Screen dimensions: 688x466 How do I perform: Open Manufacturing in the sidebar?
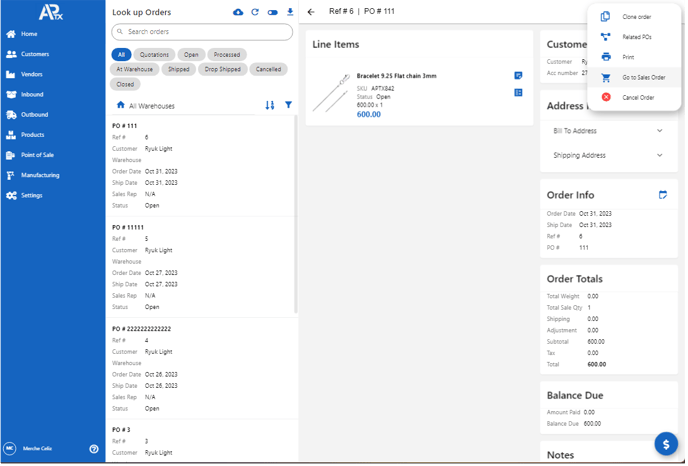pyautogui.click(x=40, y=175)
